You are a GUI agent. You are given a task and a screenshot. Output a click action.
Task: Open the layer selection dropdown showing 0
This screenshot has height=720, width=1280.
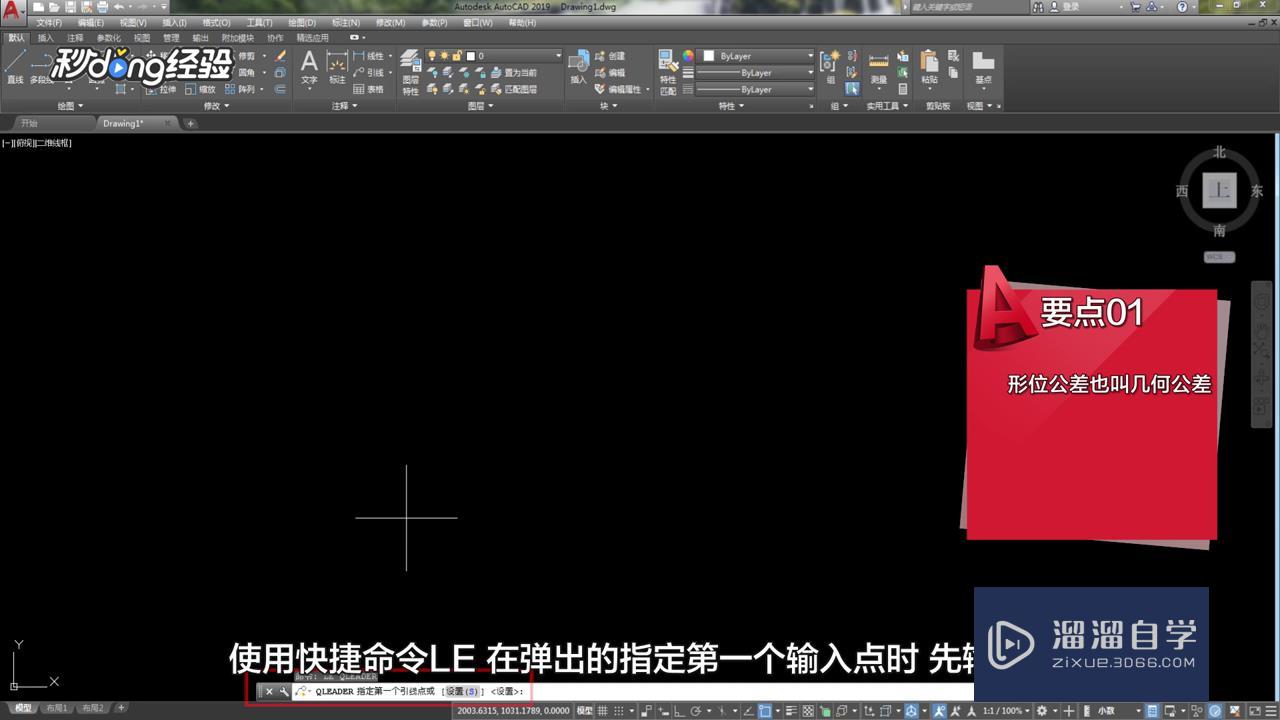[494, 56]
